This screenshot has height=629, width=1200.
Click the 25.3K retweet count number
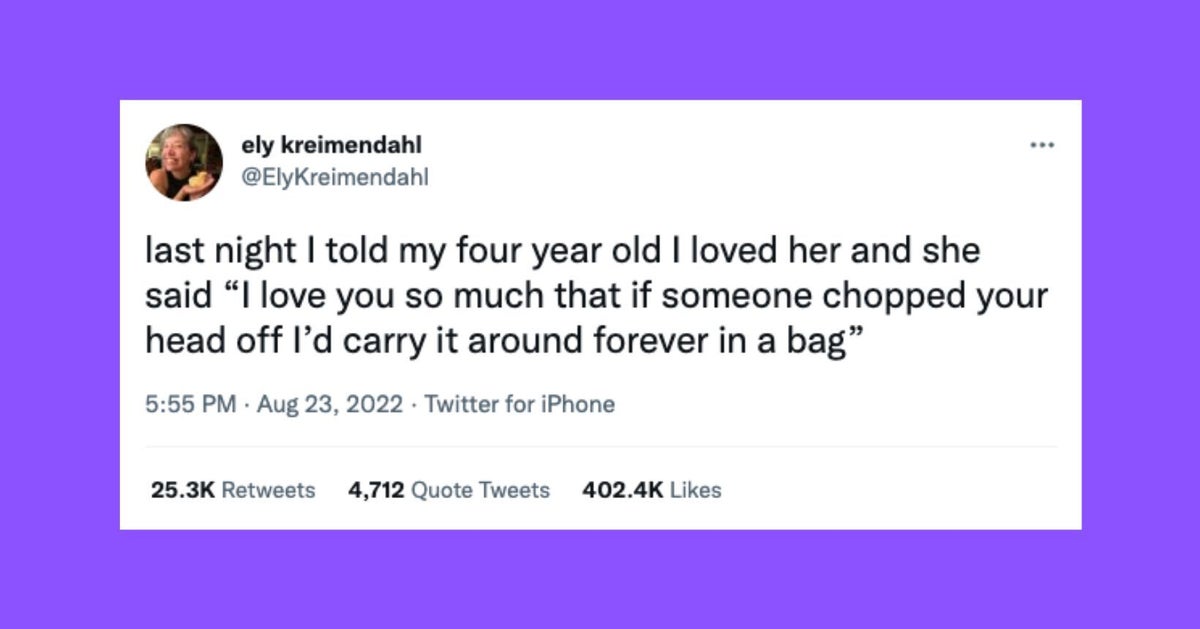point(180,490)
